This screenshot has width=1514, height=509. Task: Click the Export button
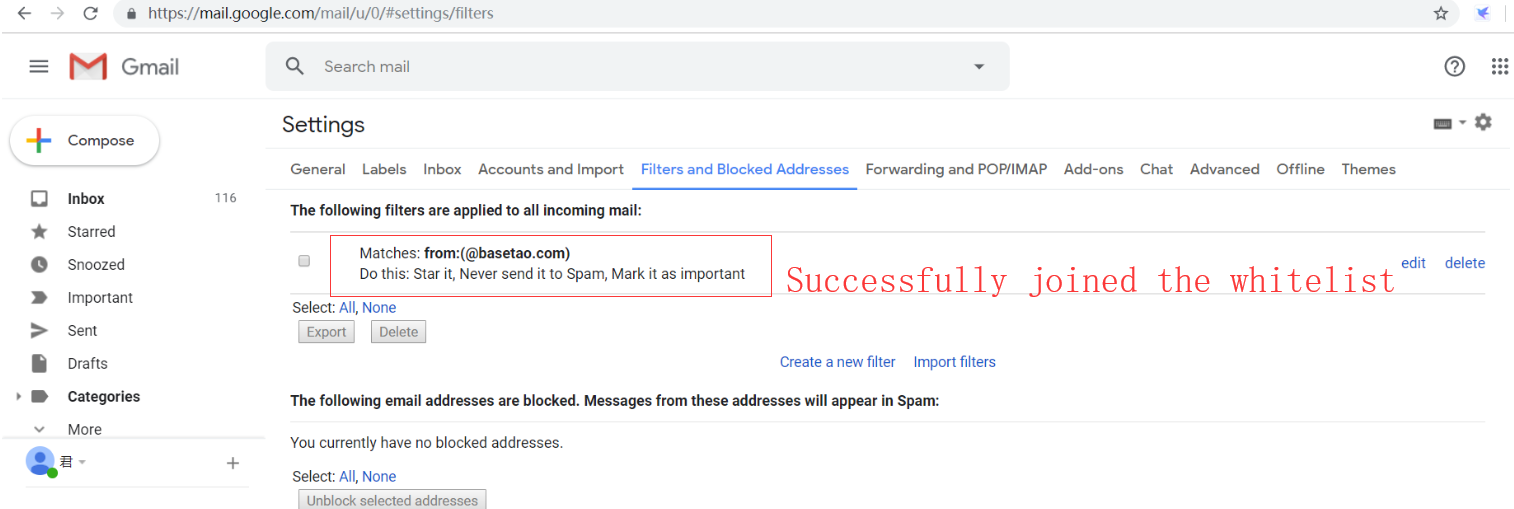point(326,332)
